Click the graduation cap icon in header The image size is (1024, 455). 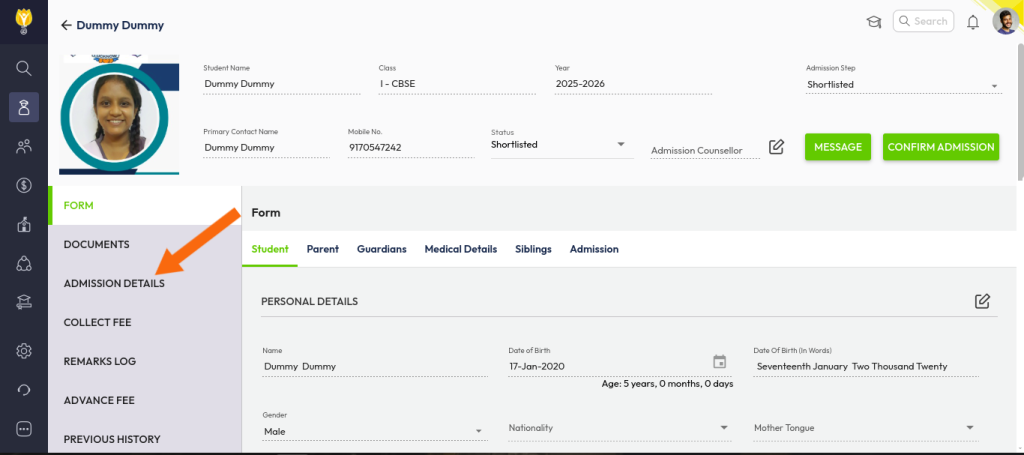point(874,22)
